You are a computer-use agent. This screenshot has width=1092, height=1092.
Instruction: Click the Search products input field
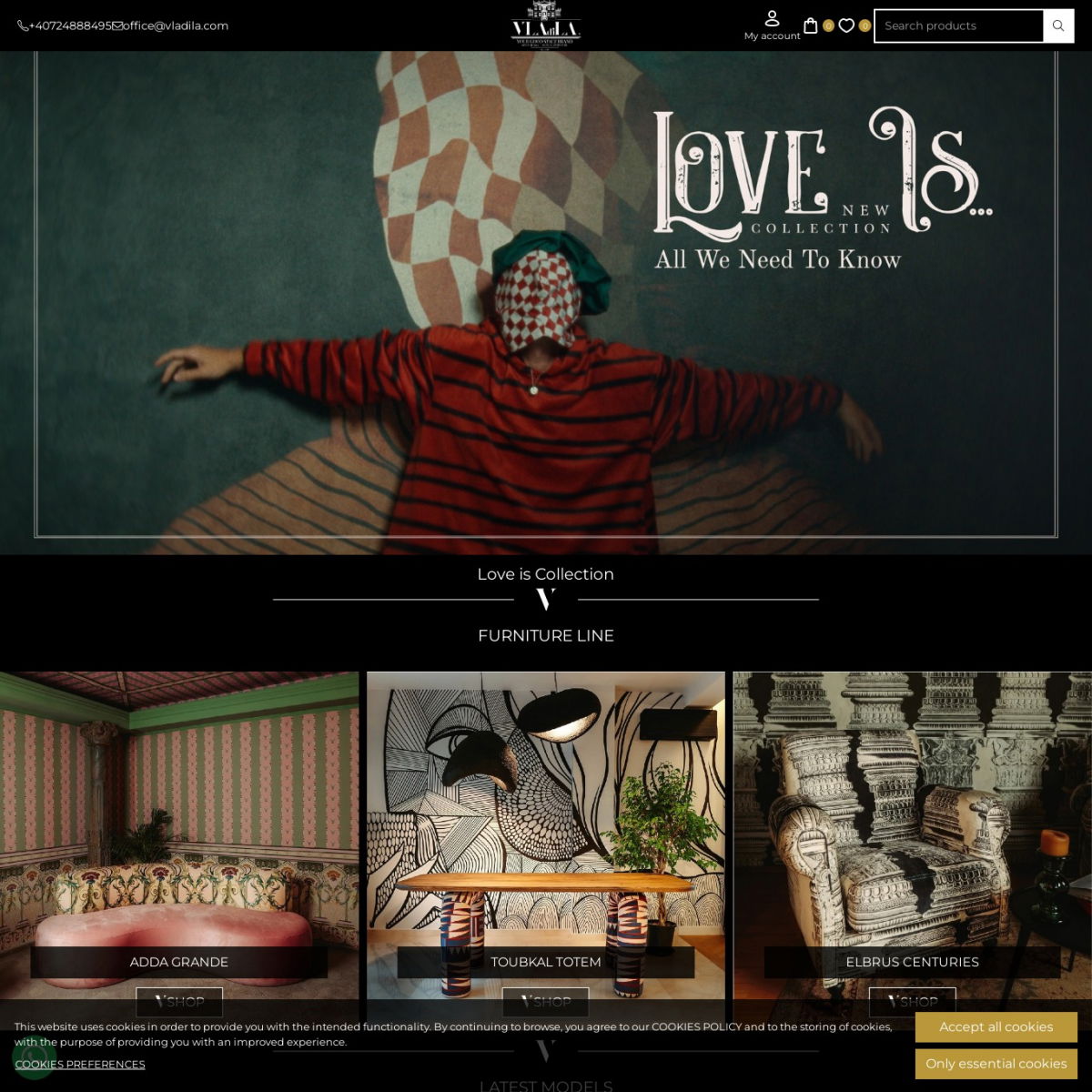pyautogui.click(x=959, y=25)
